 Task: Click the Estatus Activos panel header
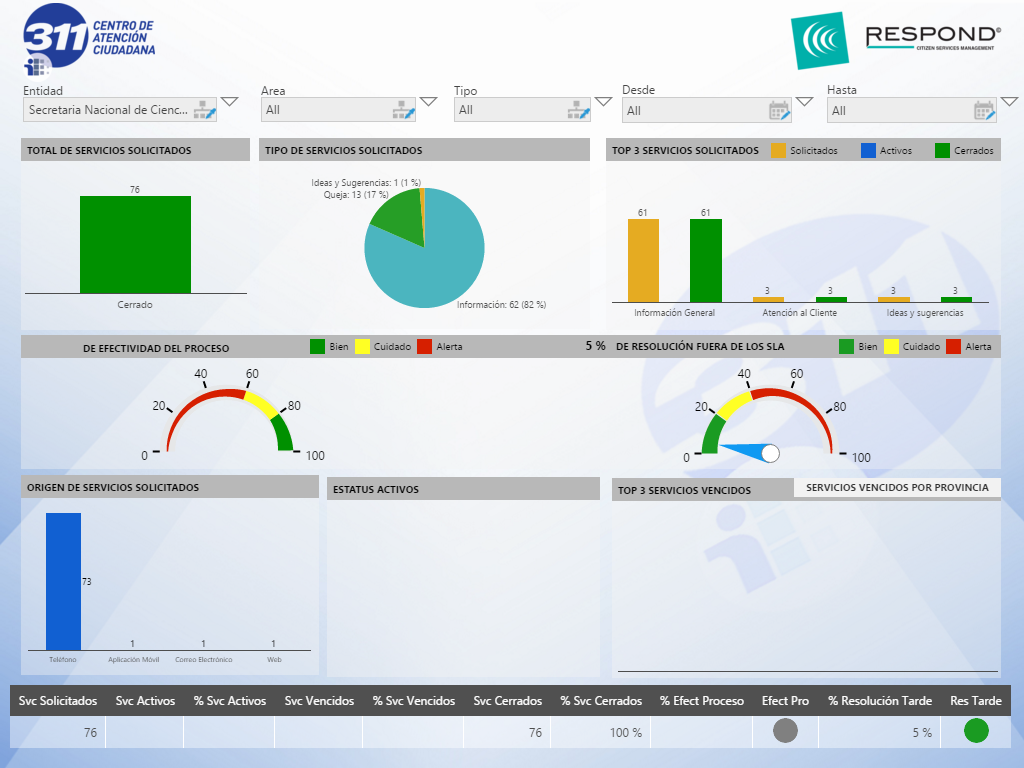[x=463, y=489]
